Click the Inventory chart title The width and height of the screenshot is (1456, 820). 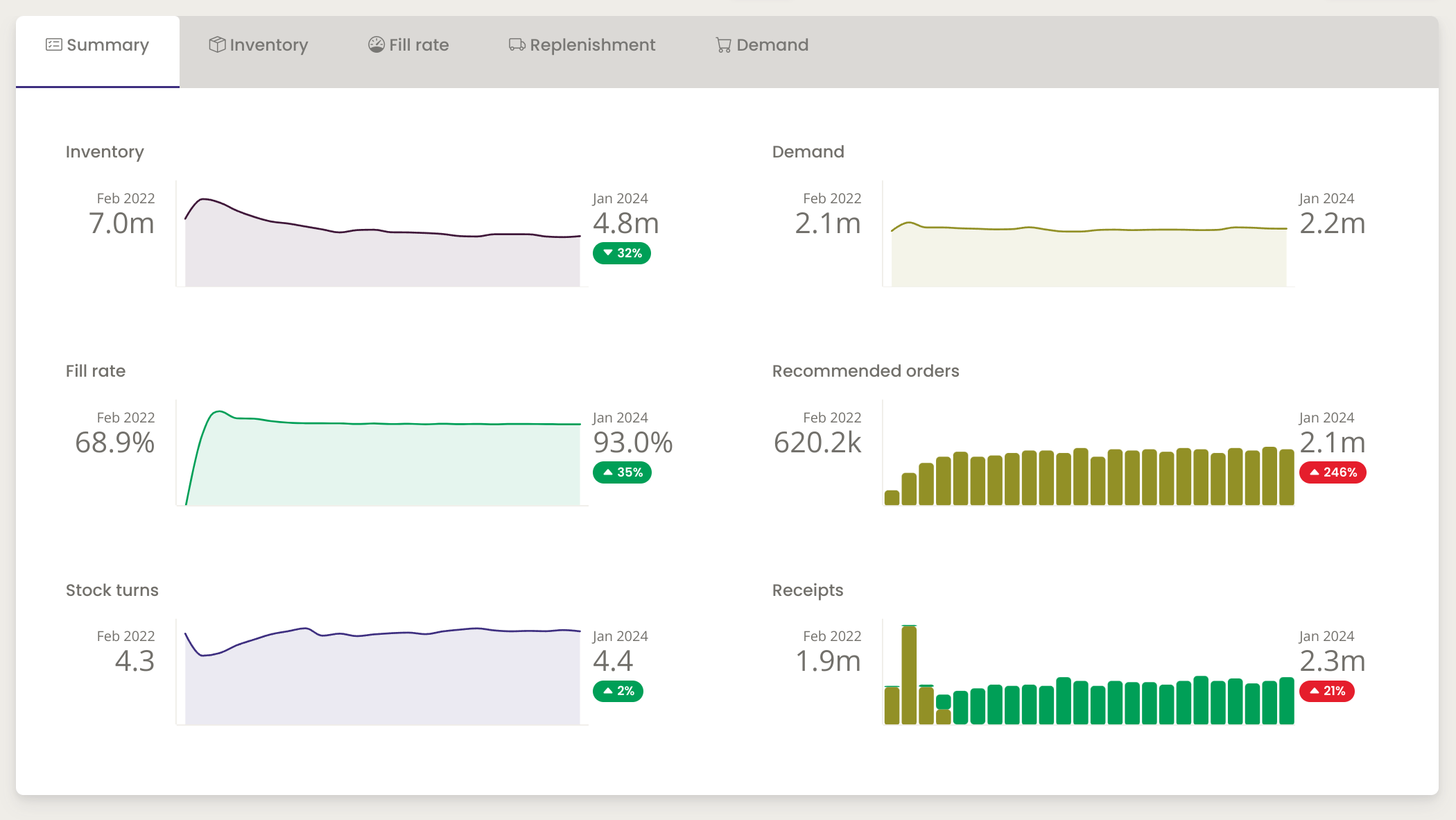(105, 152)
